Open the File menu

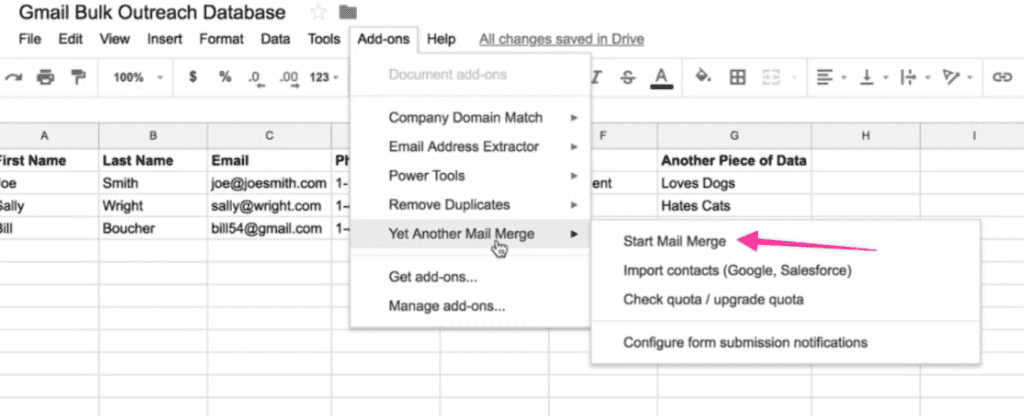pos(30,39)
